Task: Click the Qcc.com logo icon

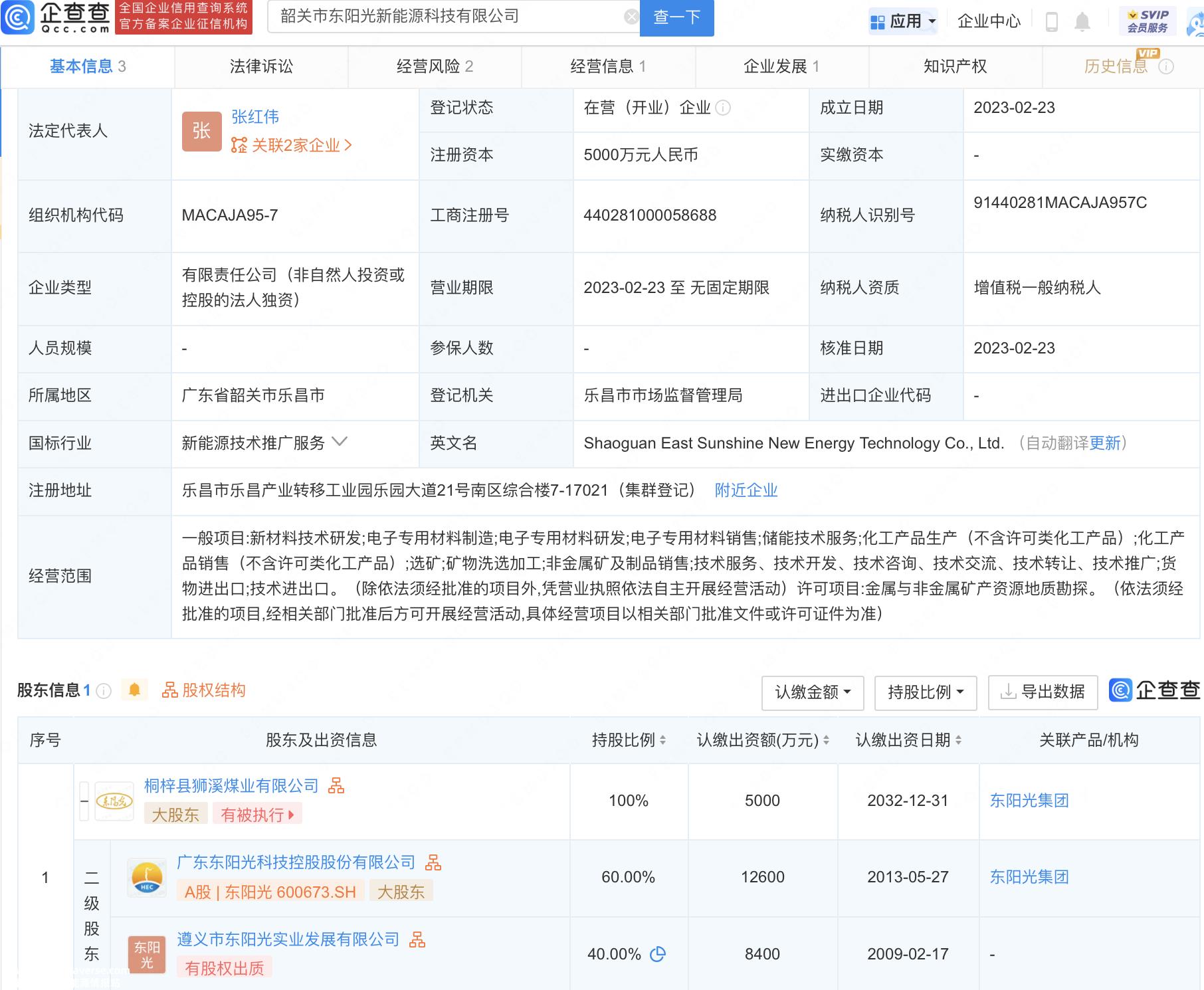Action: point(18,18)
